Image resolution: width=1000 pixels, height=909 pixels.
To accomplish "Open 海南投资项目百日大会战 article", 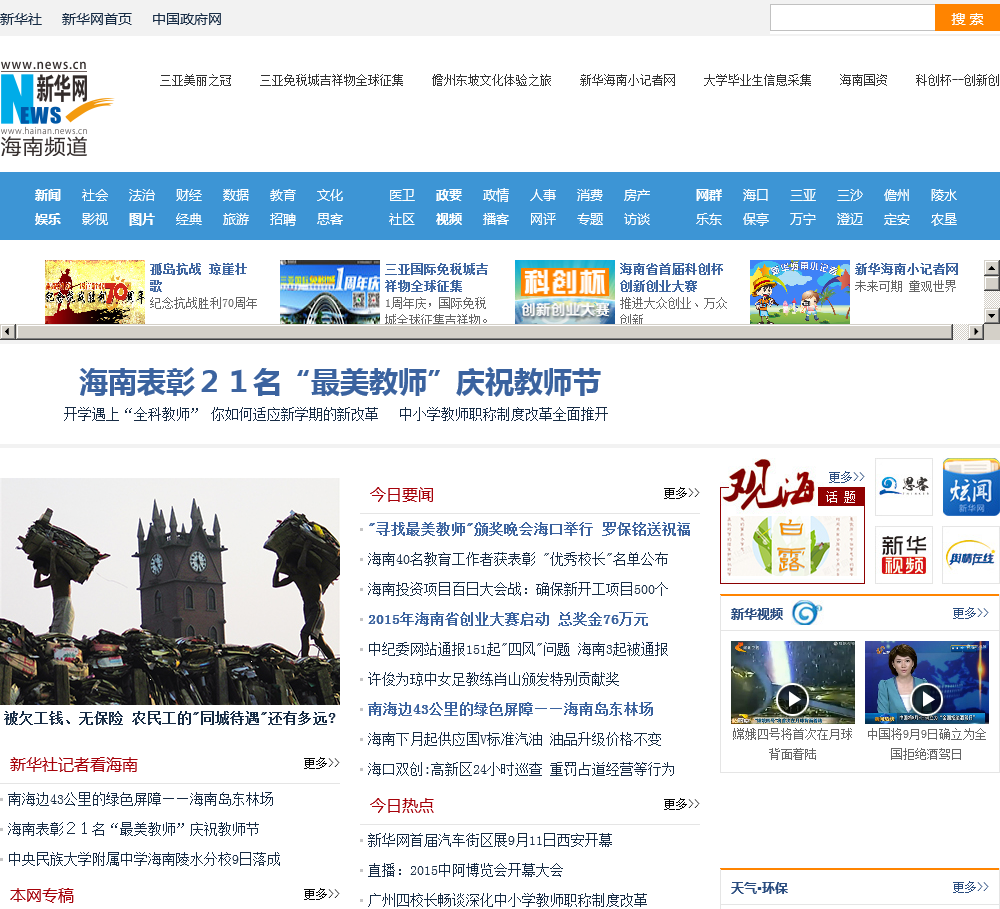I will [x=518, y=589].
